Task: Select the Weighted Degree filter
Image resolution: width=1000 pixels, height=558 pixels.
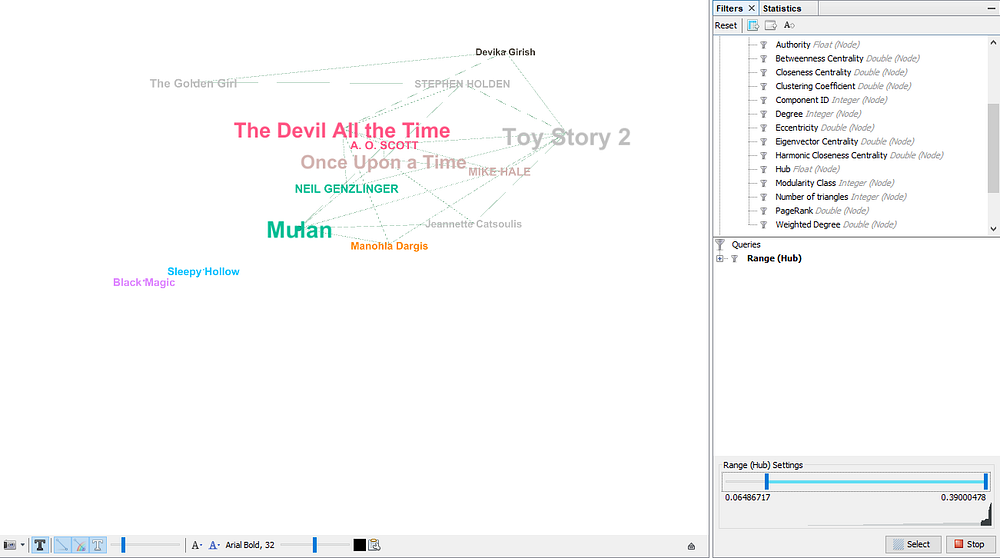Action: 836,224
